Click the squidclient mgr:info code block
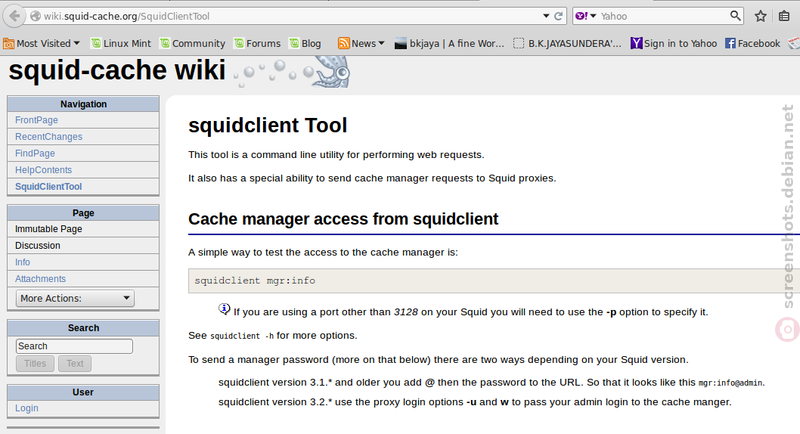This screenshot has height=434, width=800. pos(494,280)
